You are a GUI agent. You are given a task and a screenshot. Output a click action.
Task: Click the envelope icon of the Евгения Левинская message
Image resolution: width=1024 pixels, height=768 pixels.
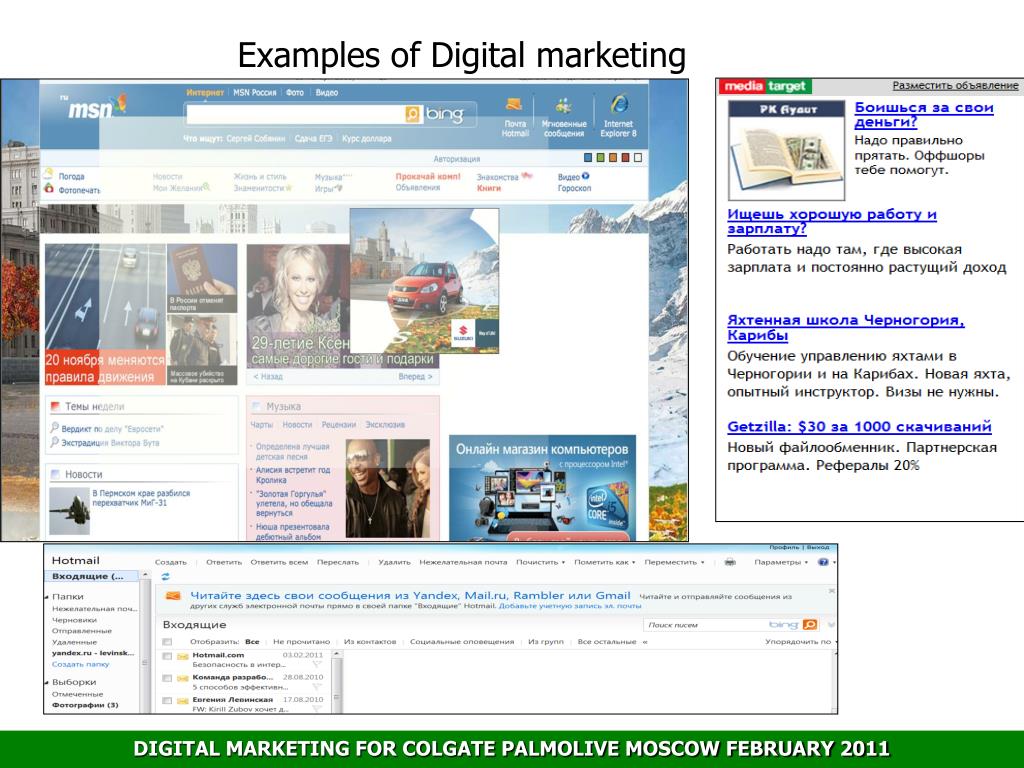click(182, 701)
